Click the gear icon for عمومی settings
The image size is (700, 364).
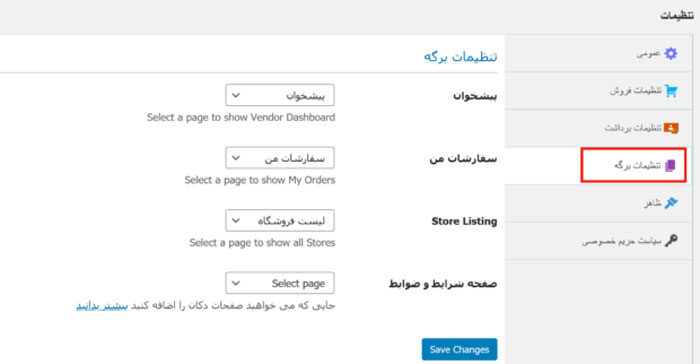click(671, 54)
